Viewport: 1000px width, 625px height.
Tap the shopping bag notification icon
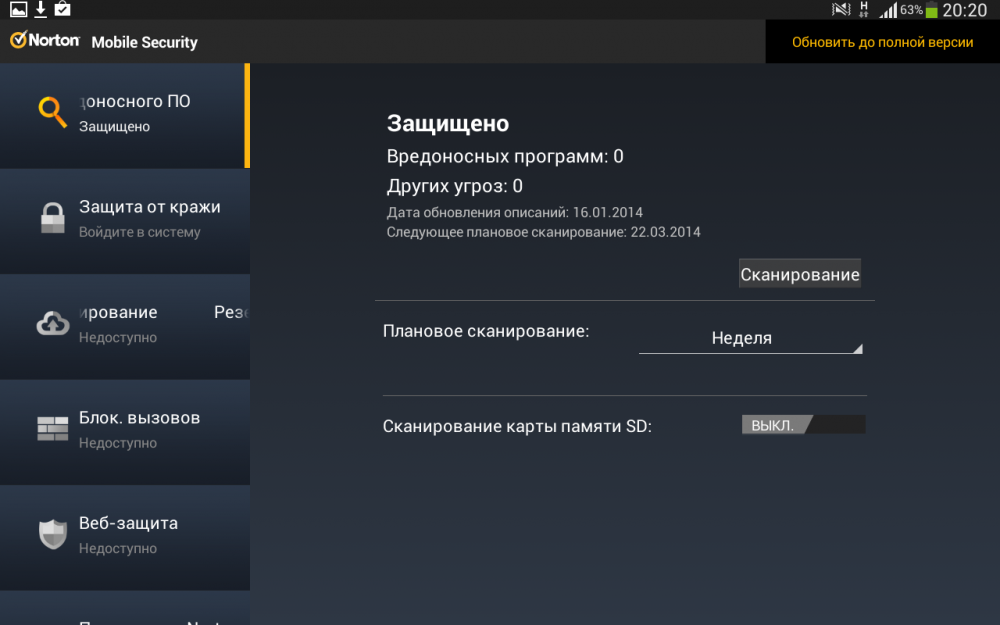point(62,9)
